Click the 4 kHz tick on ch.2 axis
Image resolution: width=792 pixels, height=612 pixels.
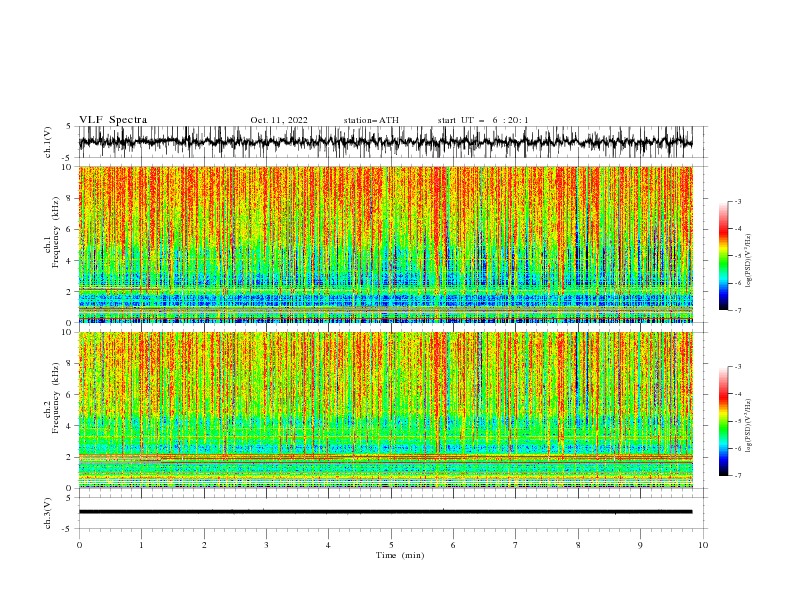(x=70, y=426)
